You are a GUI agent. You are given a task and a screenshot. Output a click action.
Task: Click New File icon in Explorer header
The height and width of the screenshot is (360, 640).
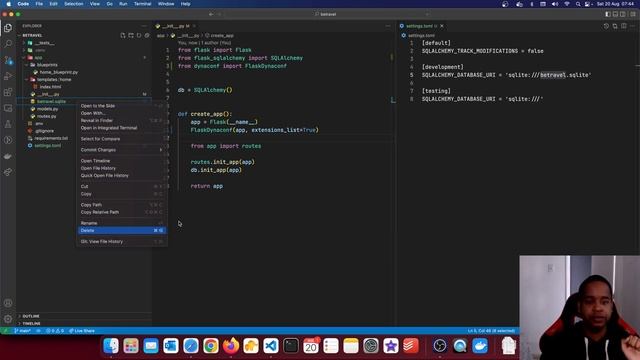click(123, 36)
